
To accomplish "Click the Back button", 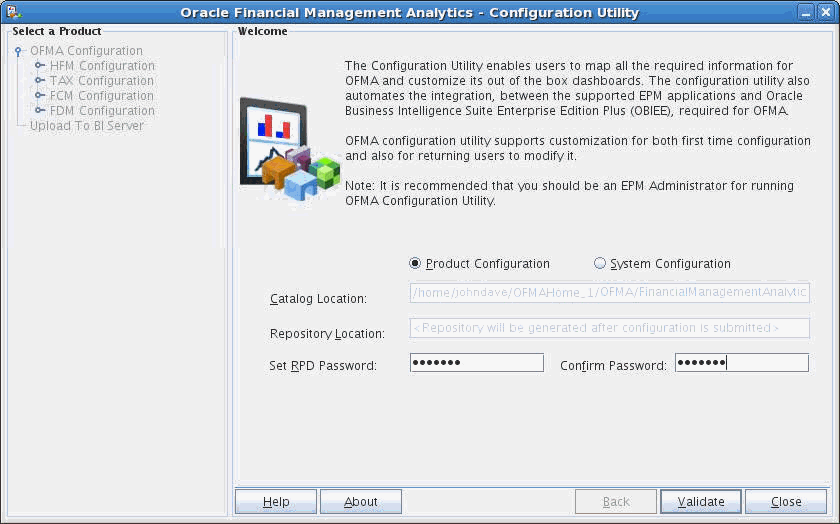I will pyautogui.click(x=616, y=501).
